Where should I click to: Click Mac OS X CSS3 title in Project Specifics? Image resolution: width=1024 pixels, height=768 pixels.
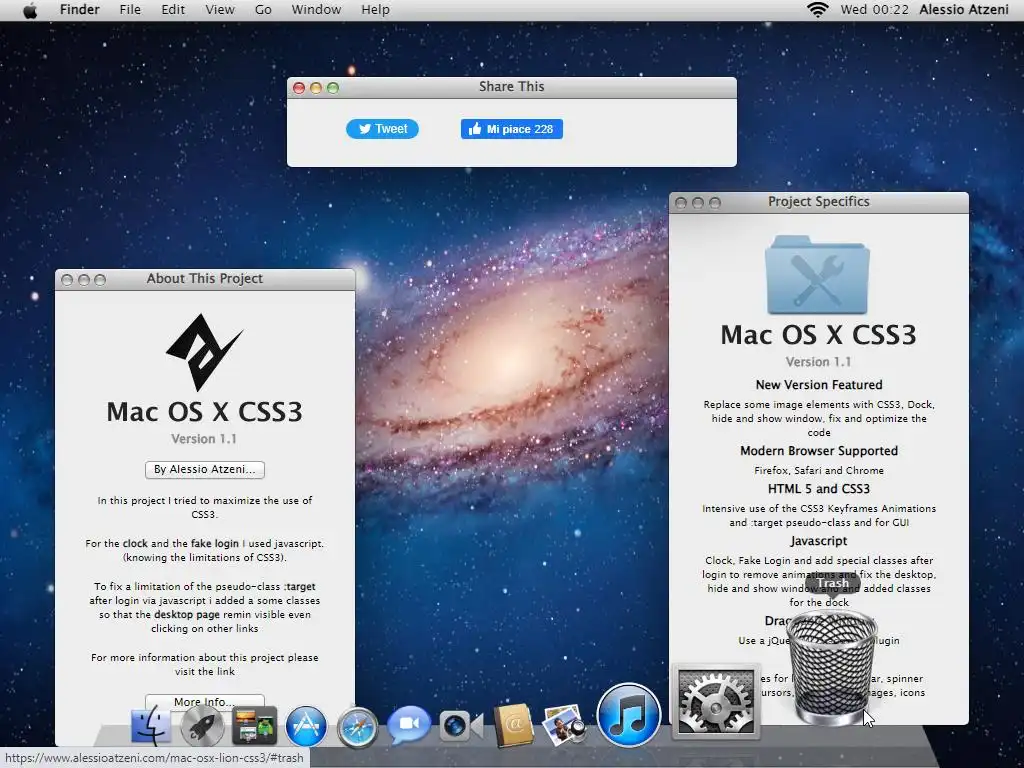point(819,334)
